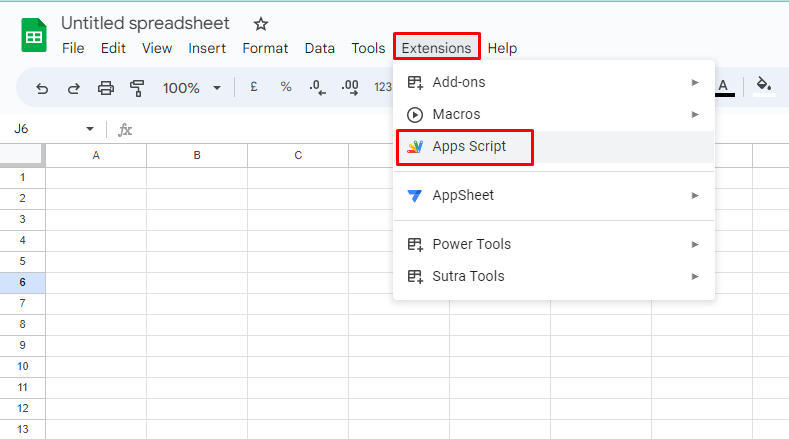Screen dimensions: 789x439
Task: Open the Data menu
Action: click(x=320, y=48)
